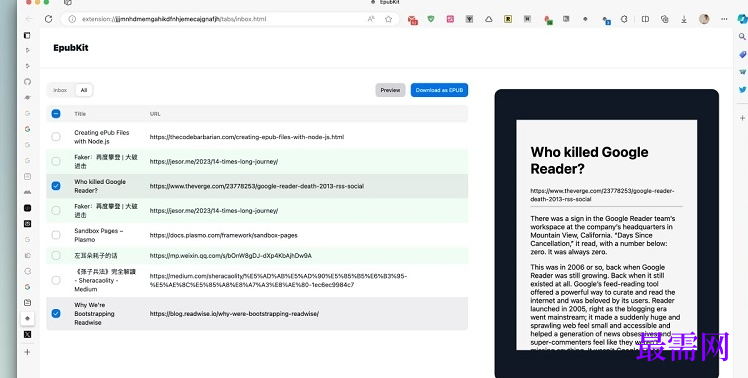Click the Sandbox Pages – Plasmo title
This screenshot has width=748, height=378.
(99, 235)
